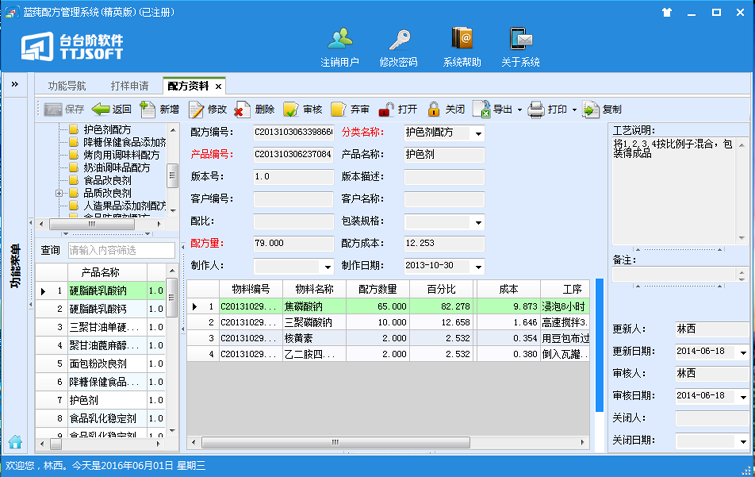Click the 关闭 lock toolbar button
This screenshot has height=477, width=755.
[445, 110]
